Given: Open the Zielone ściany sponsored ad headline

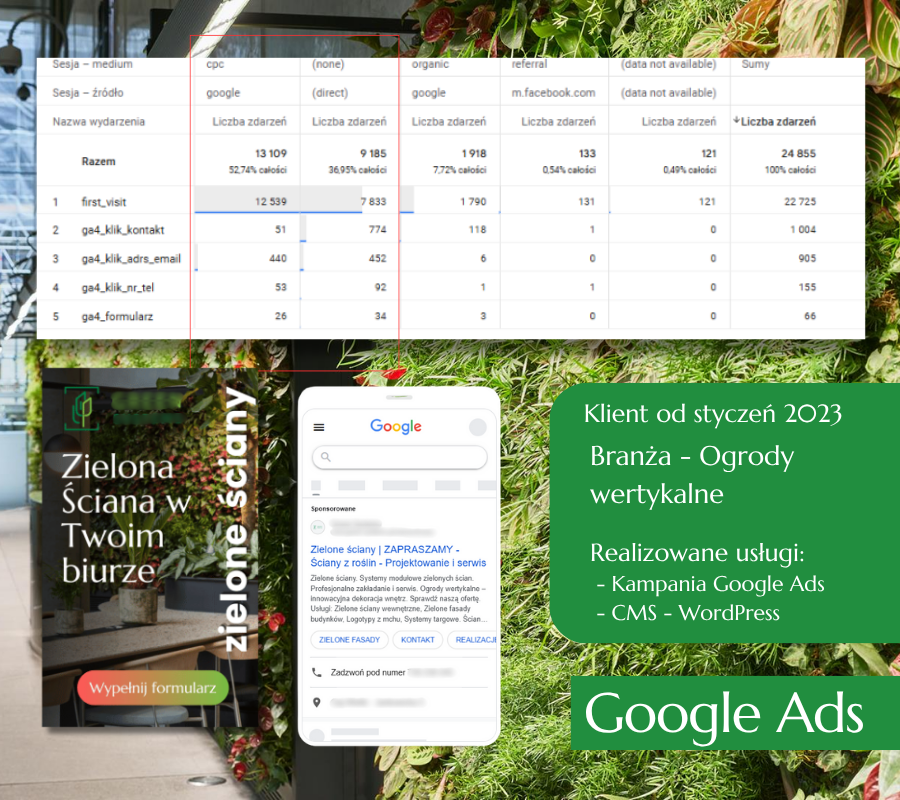Looking at the screenshot, I should pyautogui.click(x=398, y=556).
